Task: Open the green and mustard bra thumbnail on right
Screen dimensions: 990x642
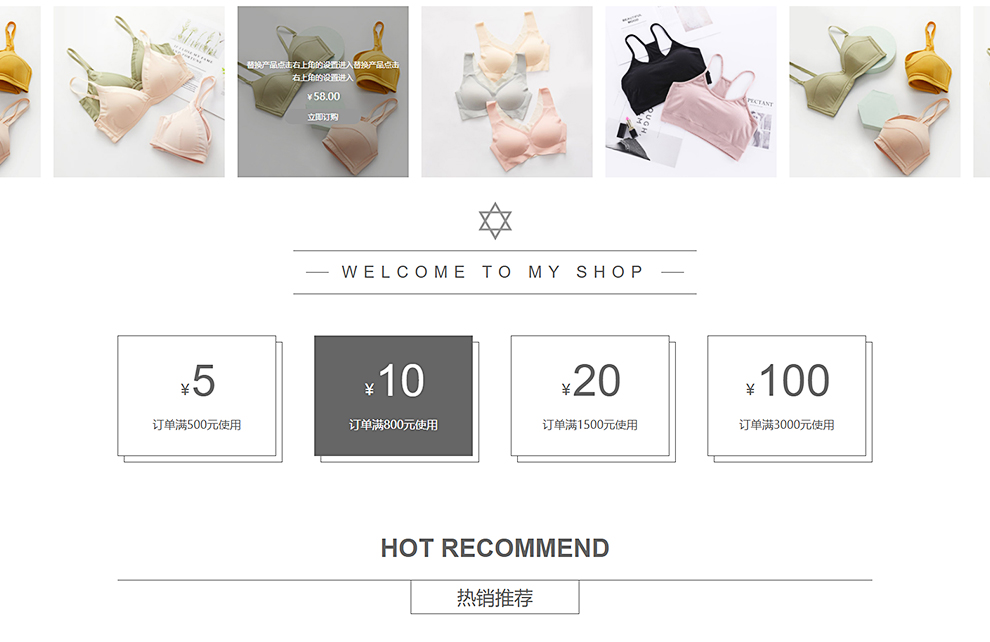Action: click(x=874, y=92)
